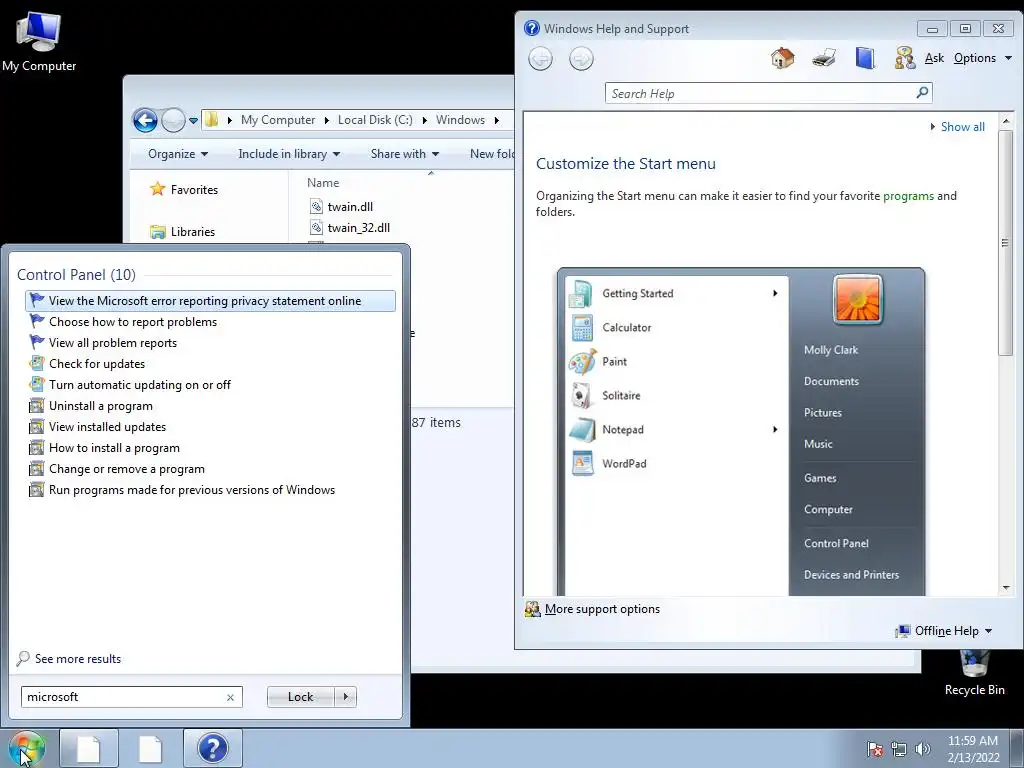Screen dimensions: 1024x768
Task: Click Explorer back navigation arrow
Action: 145,120
